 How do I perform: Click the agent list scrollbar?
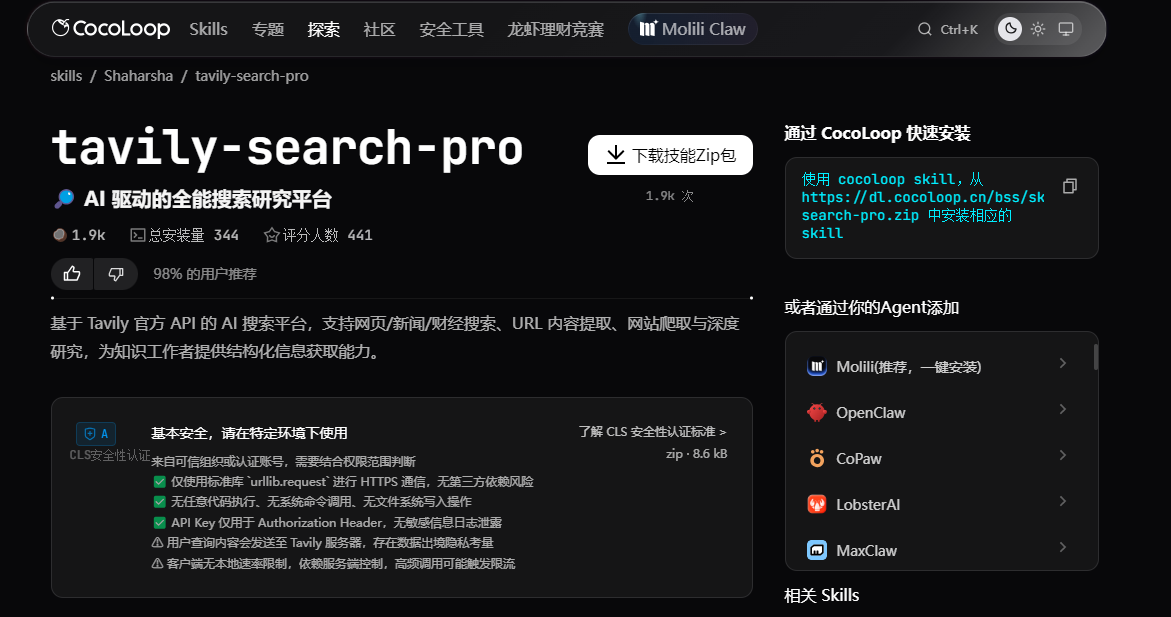(1096, 357)
